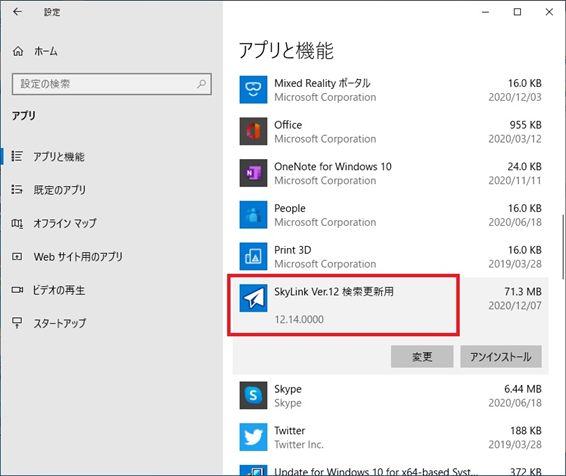The image size is (566, 476).
Task: Click the Skype app icon
Action: (x=253, y=395)
